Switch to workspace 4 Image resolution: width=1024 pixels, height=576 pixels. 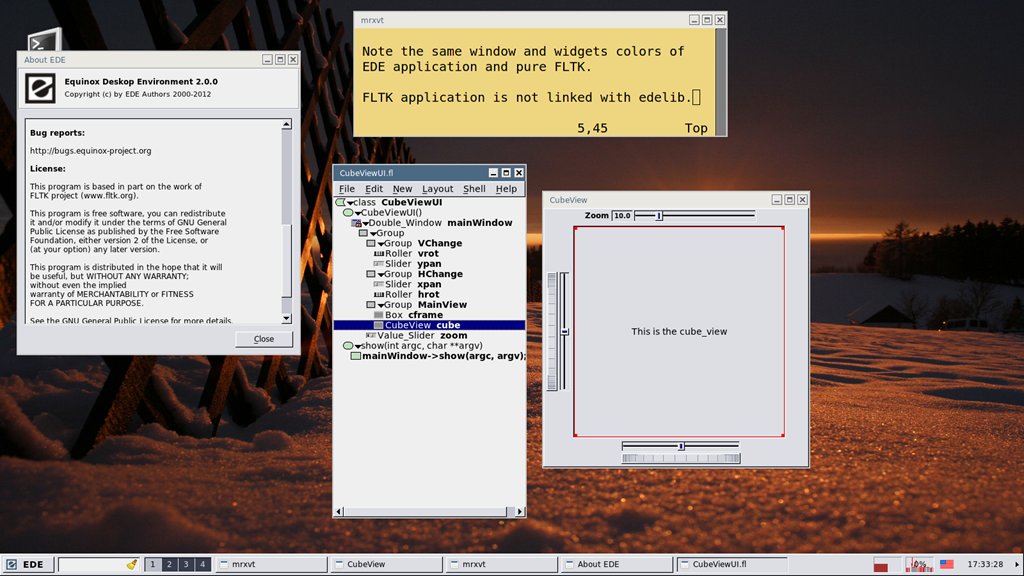coord(202,564)
